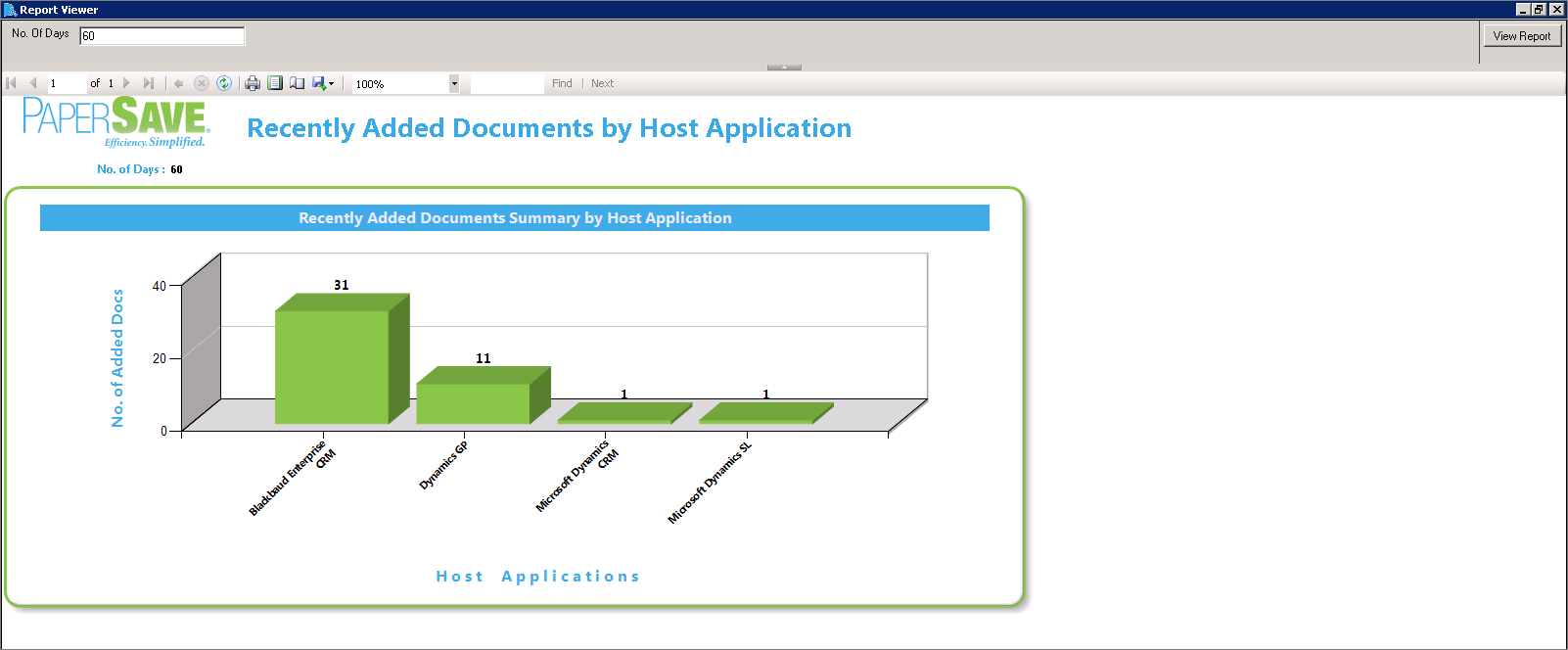Screen dimensions: 1568x650
Task: Click the find text input field
Action: coord(507,83)
